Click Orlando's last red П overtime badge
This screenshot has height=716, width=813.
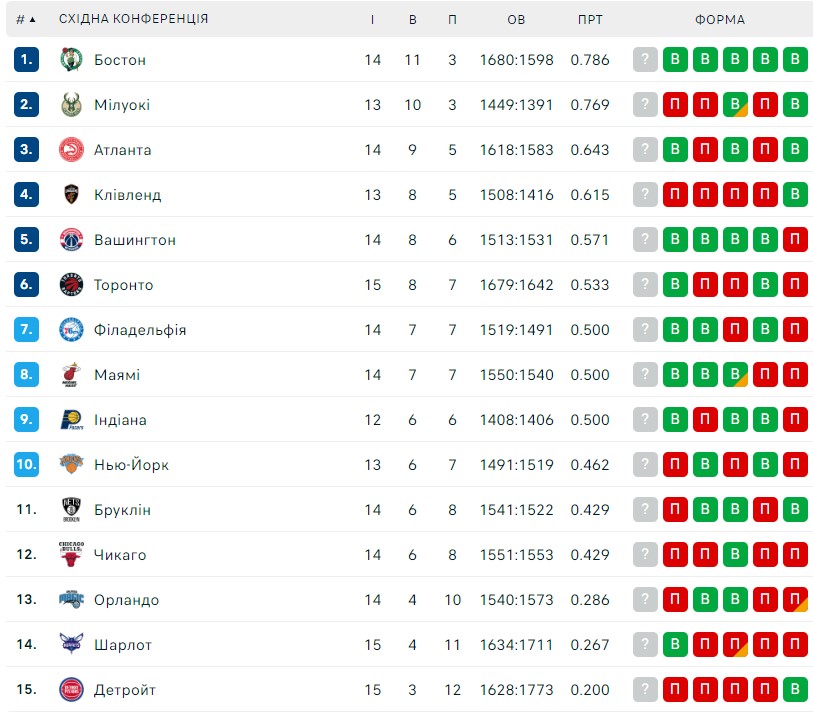(x=795, y=599)
